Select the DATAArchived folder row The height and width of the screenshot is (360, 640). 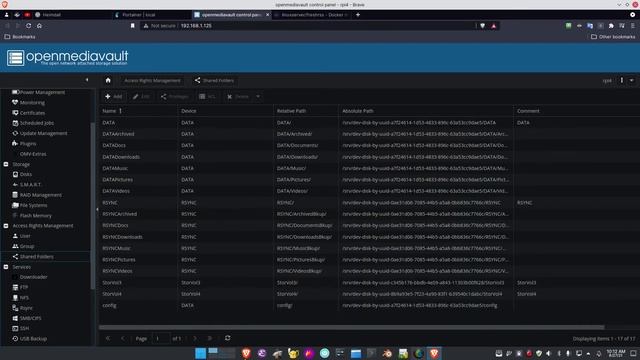369,134
